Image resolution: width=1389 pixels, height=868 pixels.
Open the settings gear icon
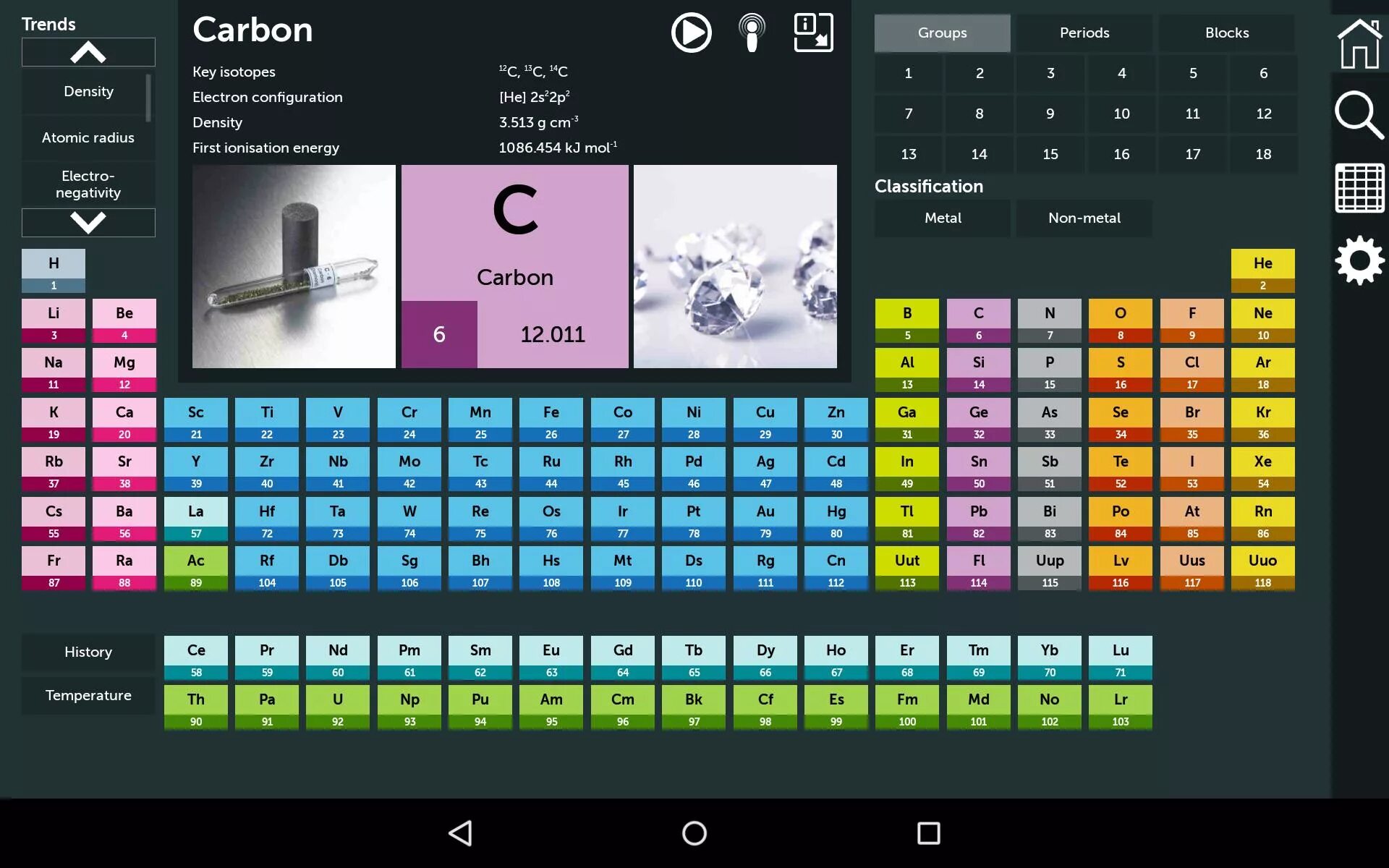click(1359, 260)
